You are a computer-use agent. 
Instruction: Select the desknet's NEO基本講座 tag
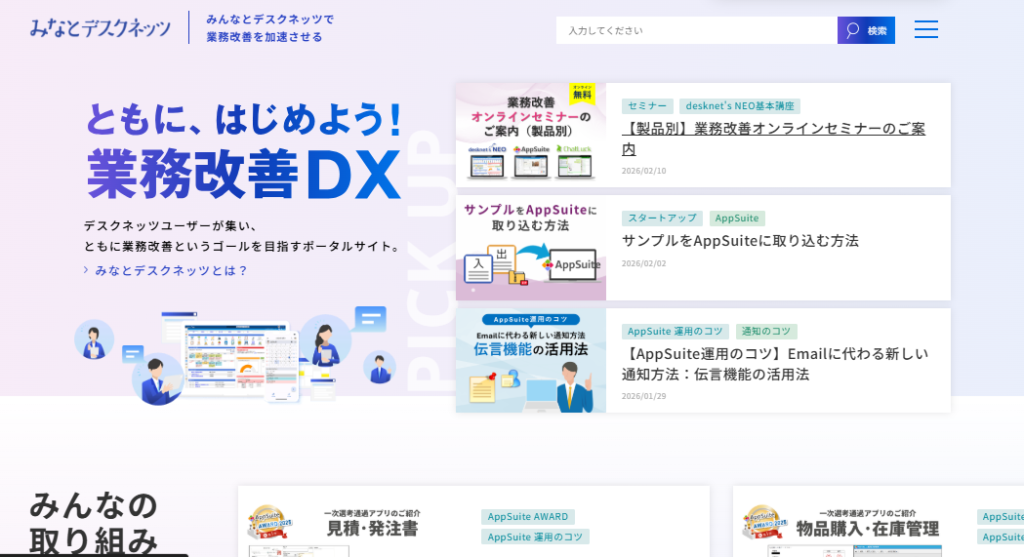(739, 106)
